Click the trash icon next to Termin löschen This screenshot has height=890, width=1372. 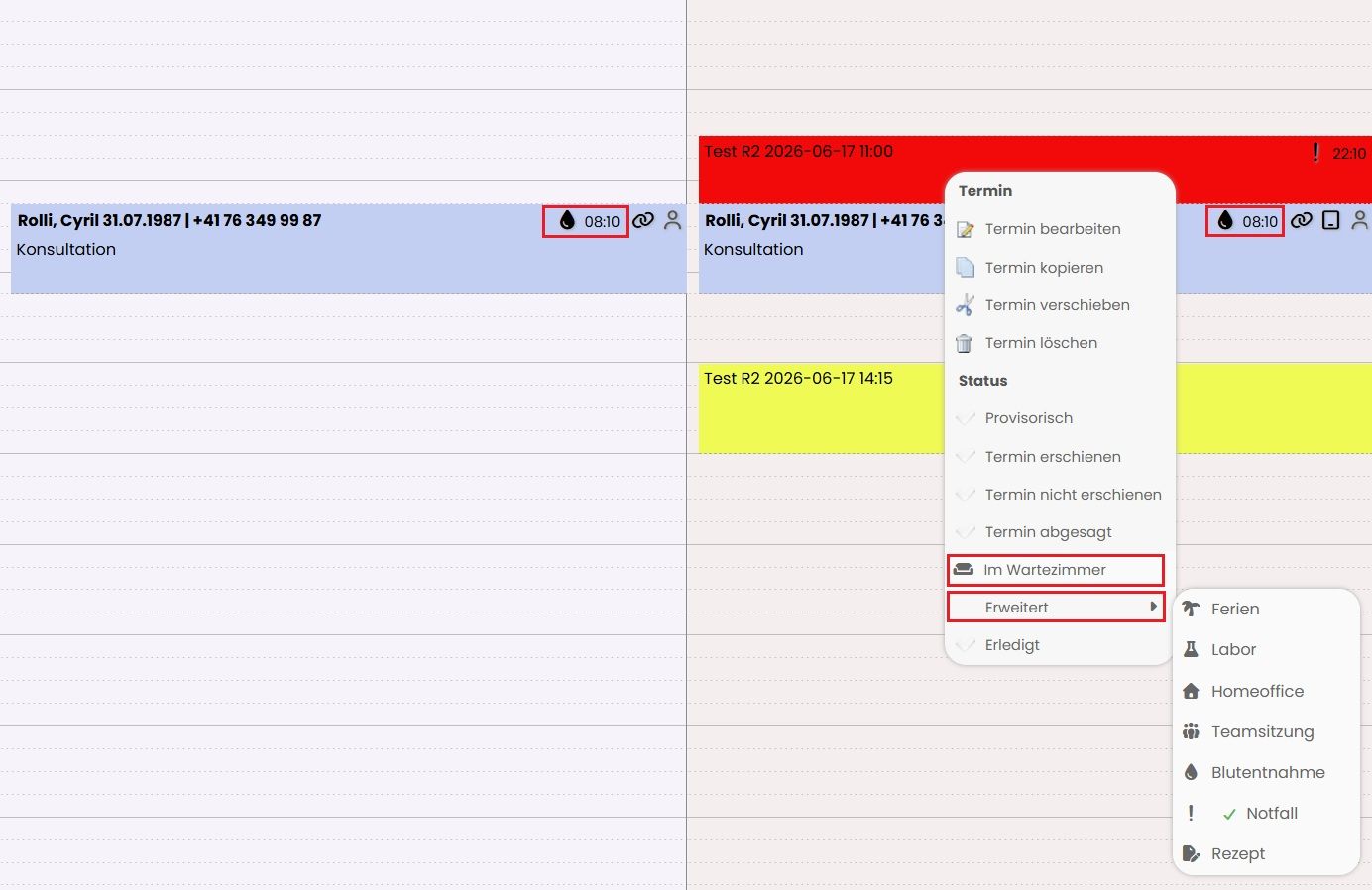[x=964, y=343]
